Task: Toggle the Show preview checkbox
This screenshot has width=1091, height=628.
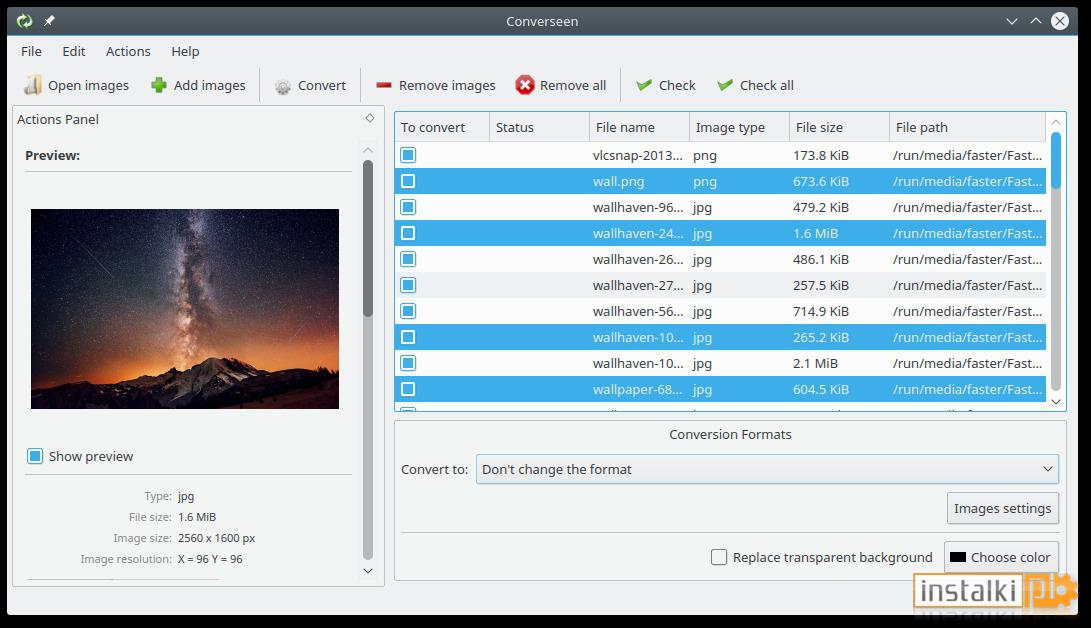Action: point(35,456)
